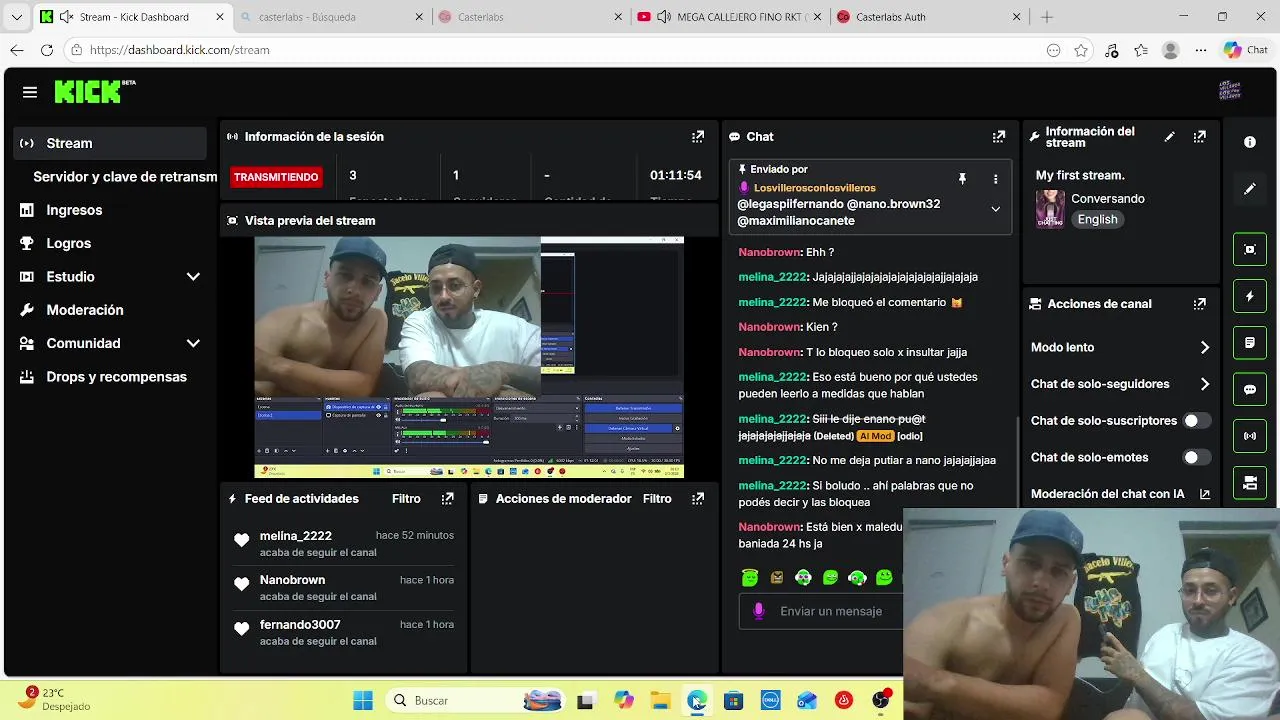
Task: Click Microsoft Edge taskbar icon
Action: 696,700
